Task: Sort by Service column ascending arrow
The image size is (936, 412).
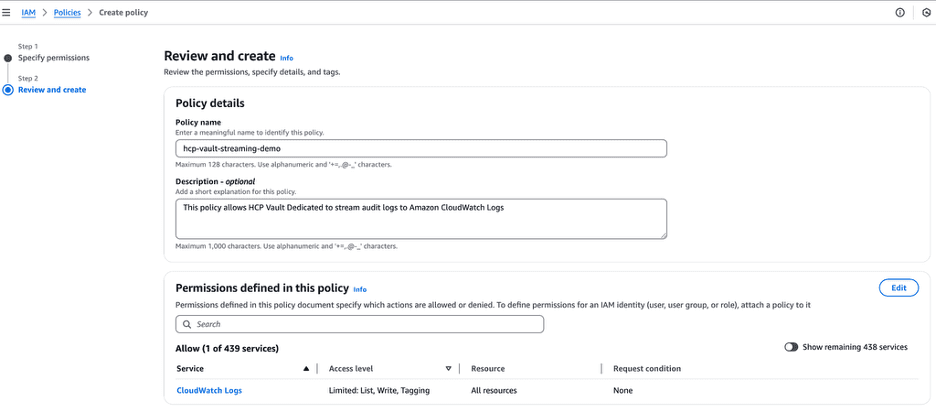Action: click(306, 369)
